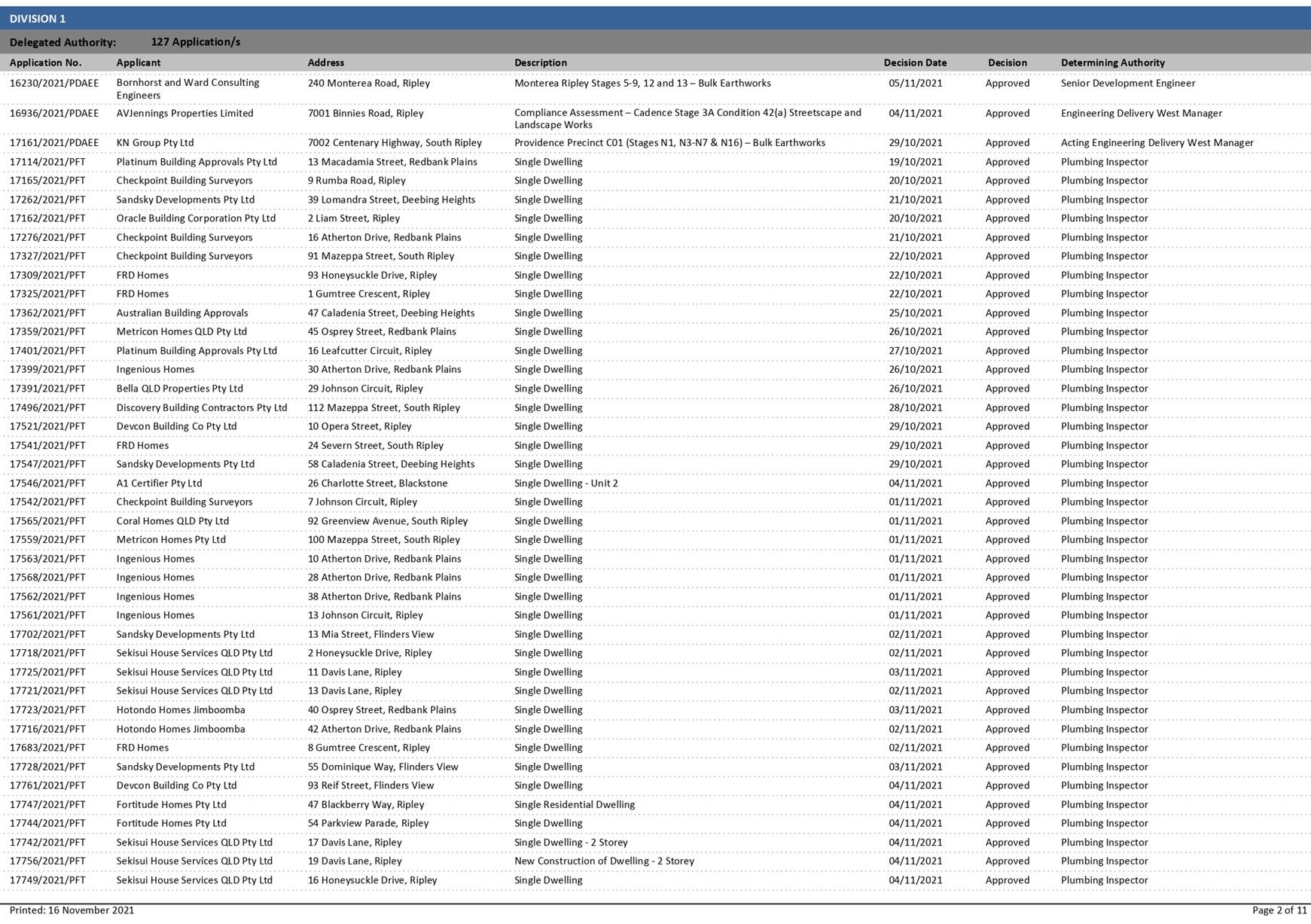This screenshot has width=1311, height=924.
Task: Click 93 Reif Street, Flinders View
Action: (x=370, y=785)
